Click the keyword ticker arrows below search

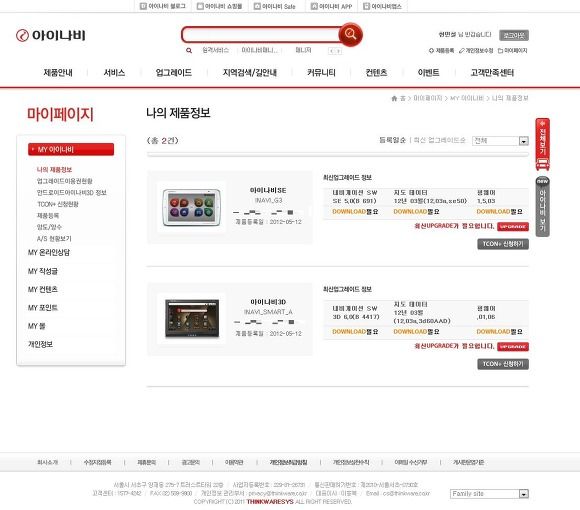[x=335, y=51]
